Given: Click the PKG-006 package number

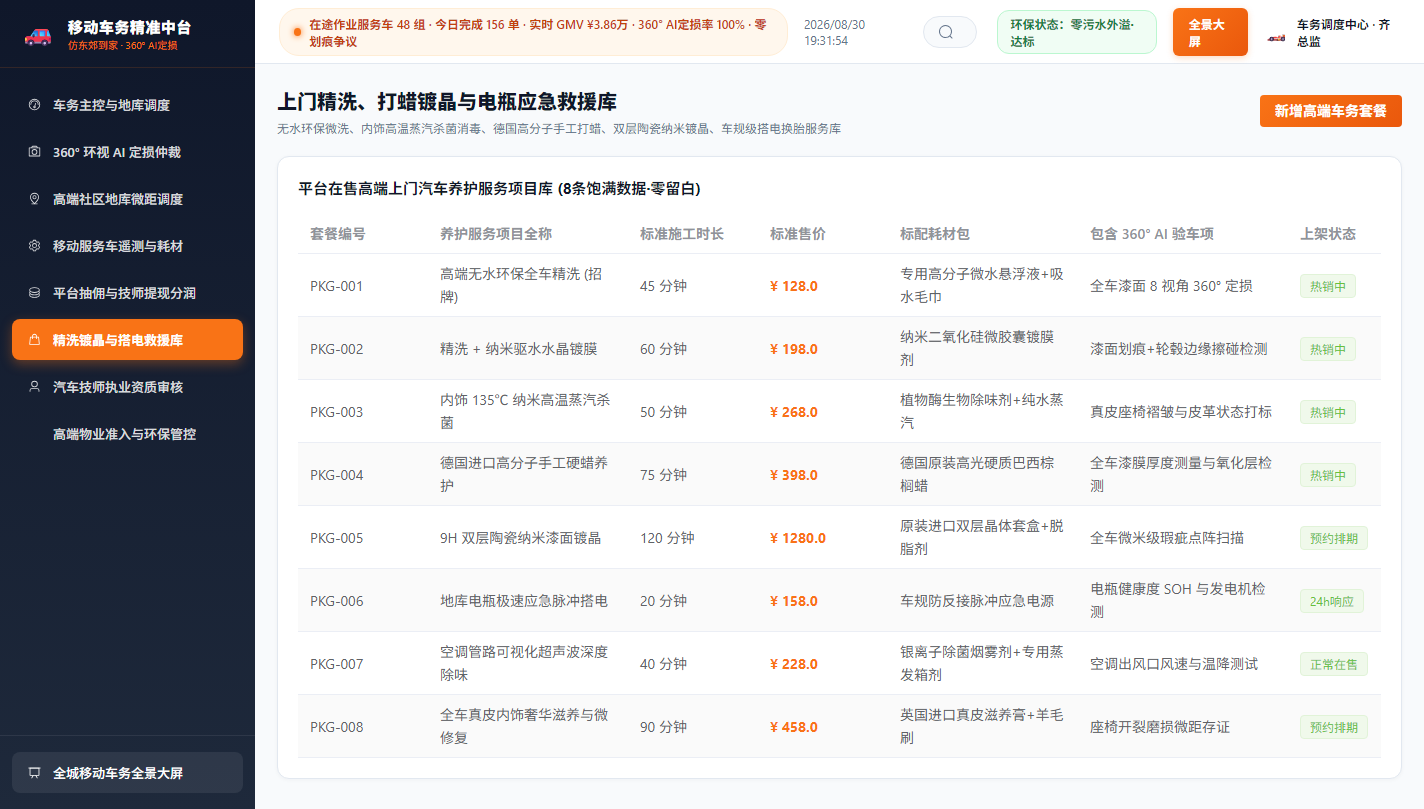Looking at the screenshot, I should 337,601.
